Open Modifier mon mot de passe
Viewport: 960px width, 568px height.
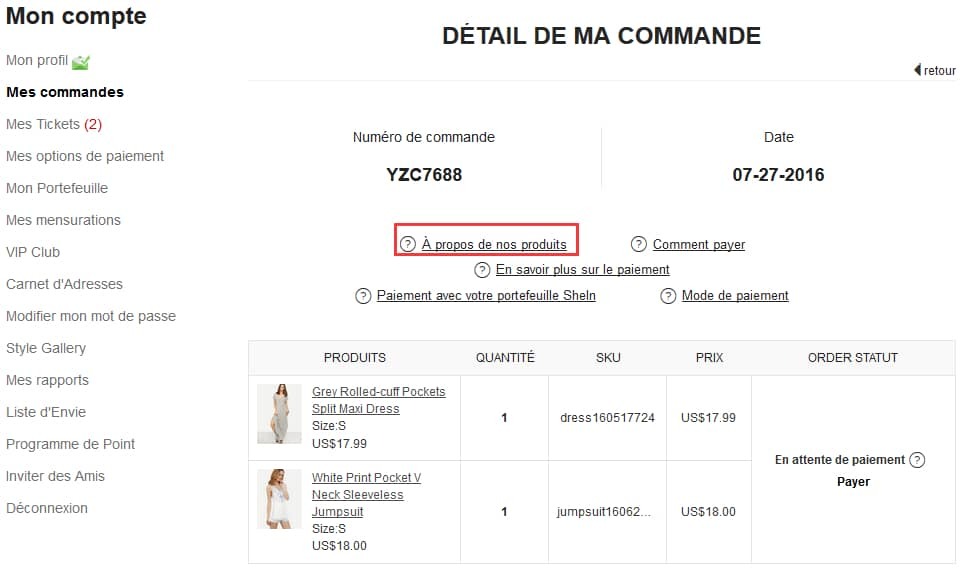(x=91, y=316)
